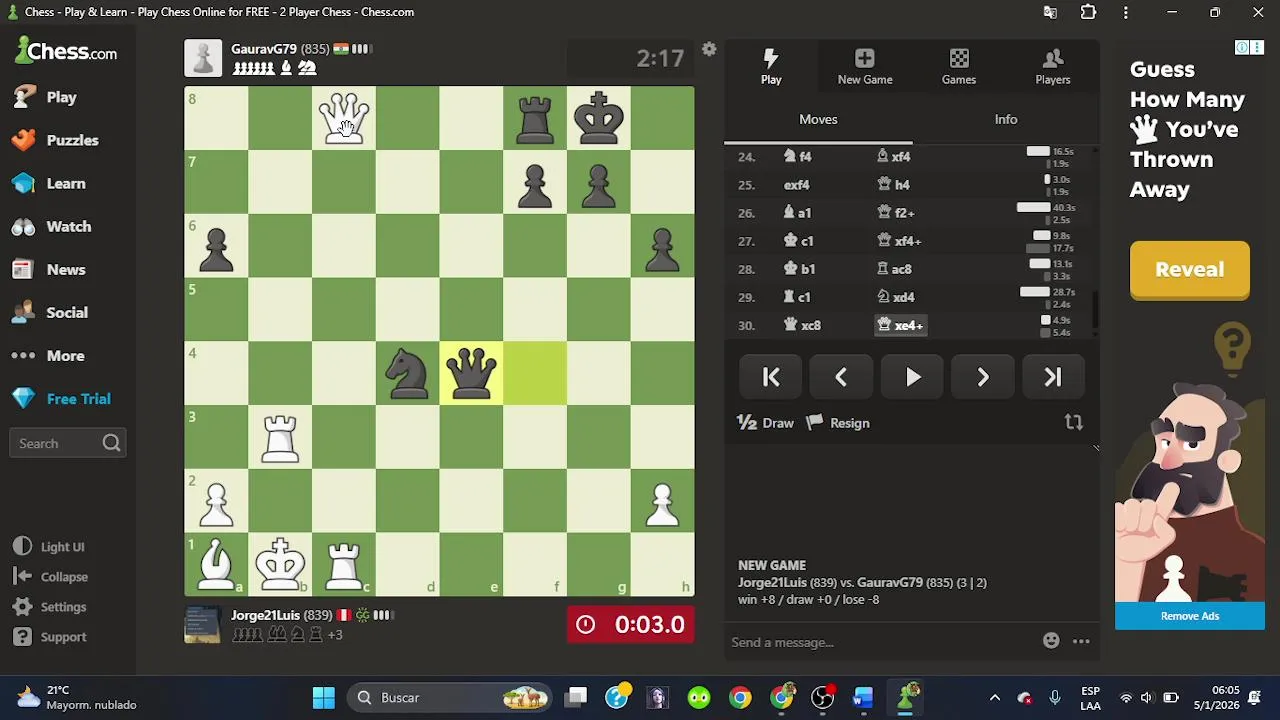Open Settings from the sidebar
The image size is (1280, 720).
(50, 607)
